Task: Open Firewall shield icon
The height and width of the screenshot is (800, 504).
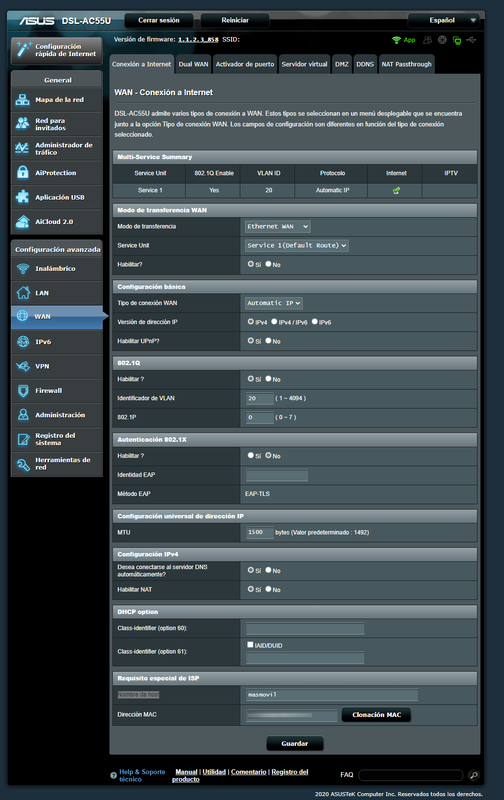Action: pyautogui.click(x=23, y=390)
